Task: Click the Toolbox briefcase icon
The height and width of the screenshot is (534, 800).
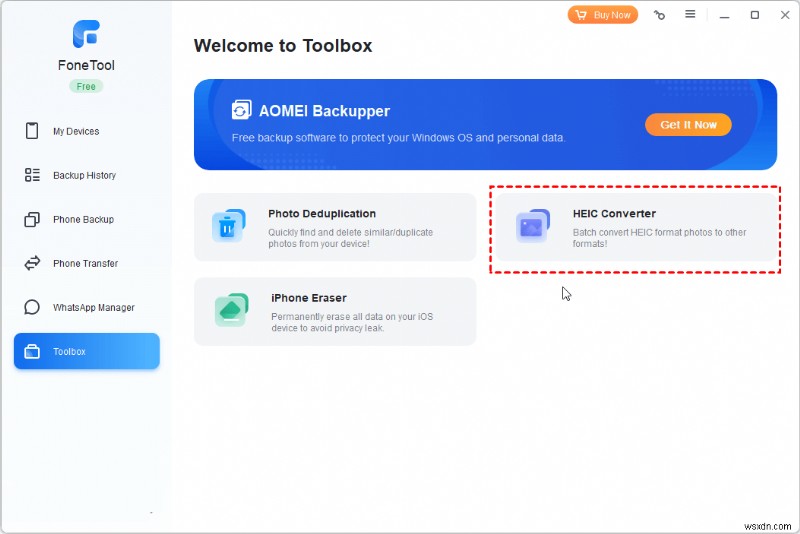Action: (32, 351)
